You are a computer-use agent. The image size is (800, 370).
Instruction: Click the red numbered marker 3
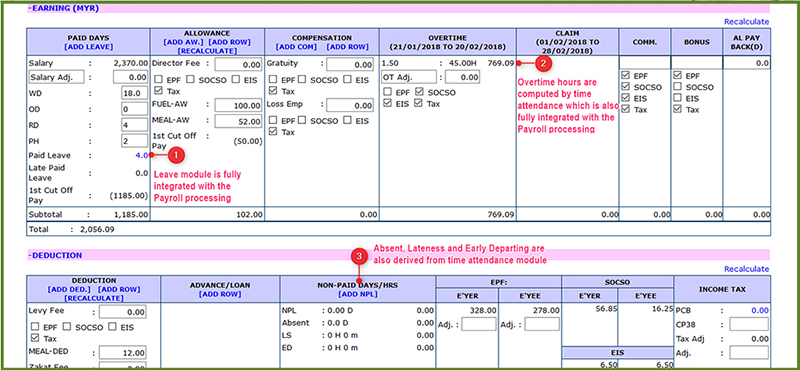tap(360, 257)
